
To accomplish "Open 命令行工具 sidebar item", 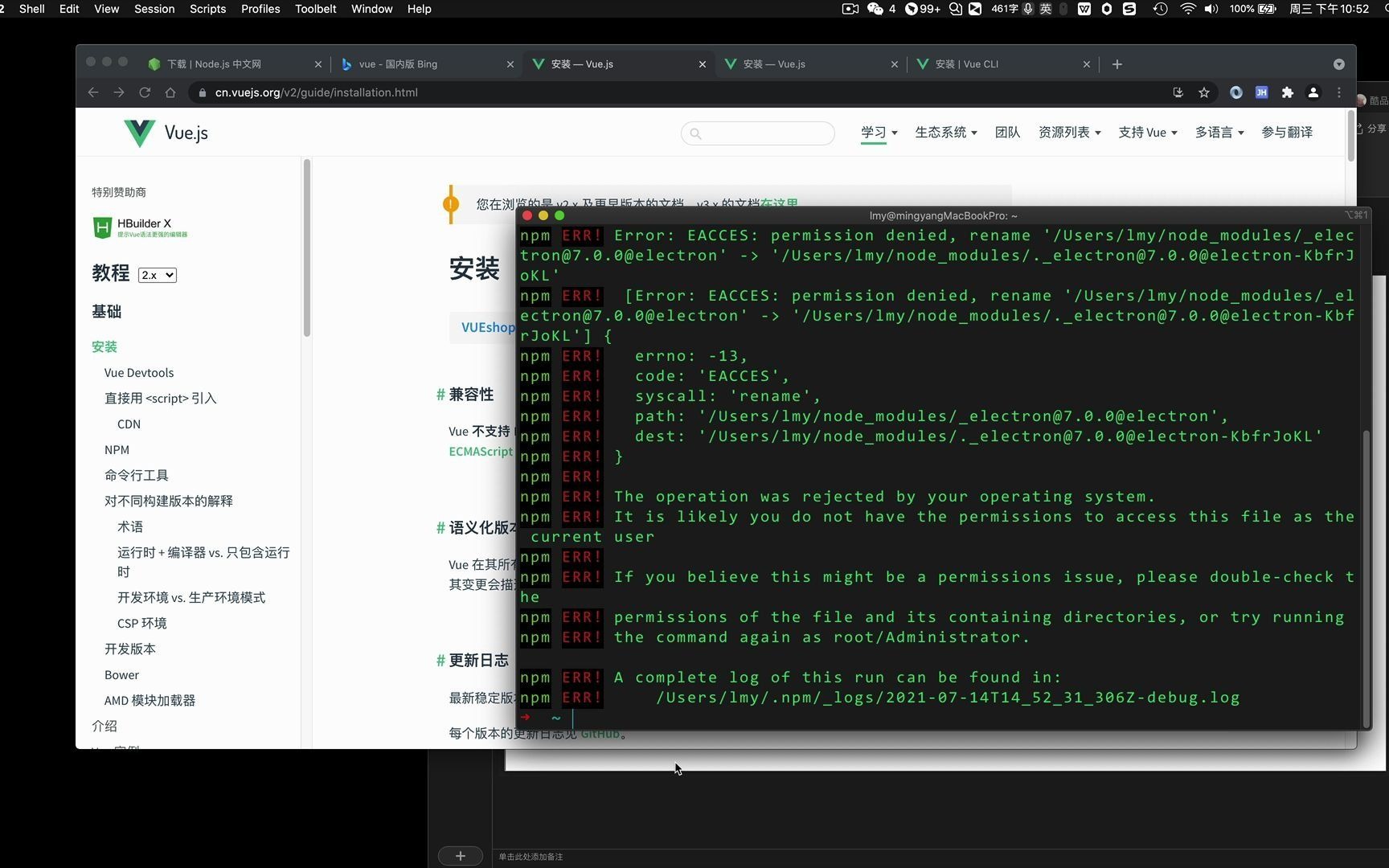I will point(137,476).
